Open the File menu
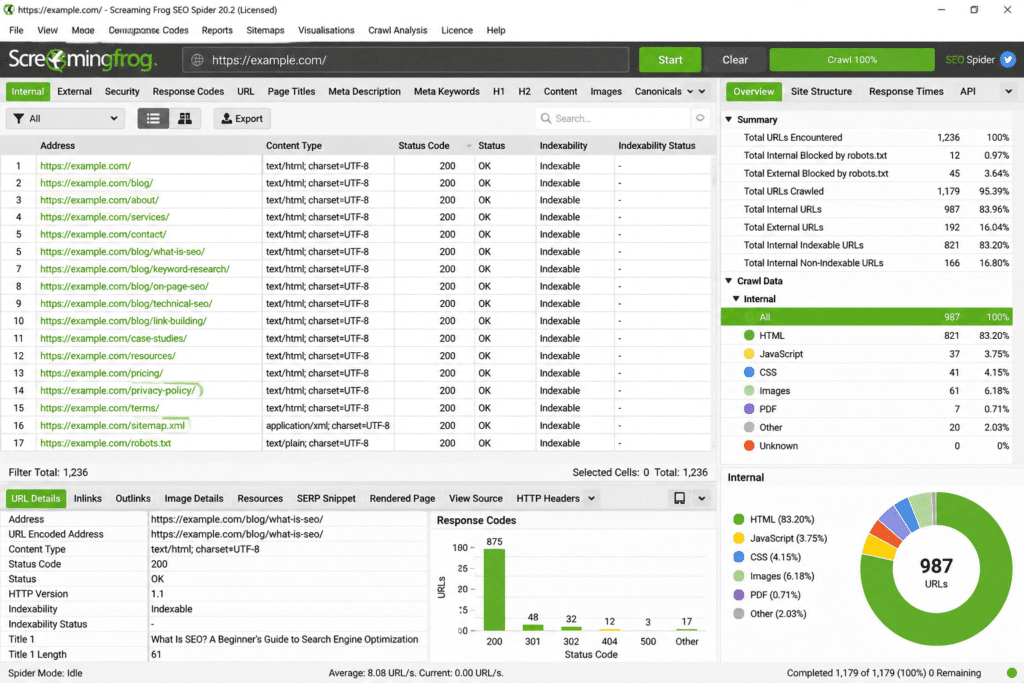The width and height of the screenshot is (1024, 683). (x=16, y=30)
